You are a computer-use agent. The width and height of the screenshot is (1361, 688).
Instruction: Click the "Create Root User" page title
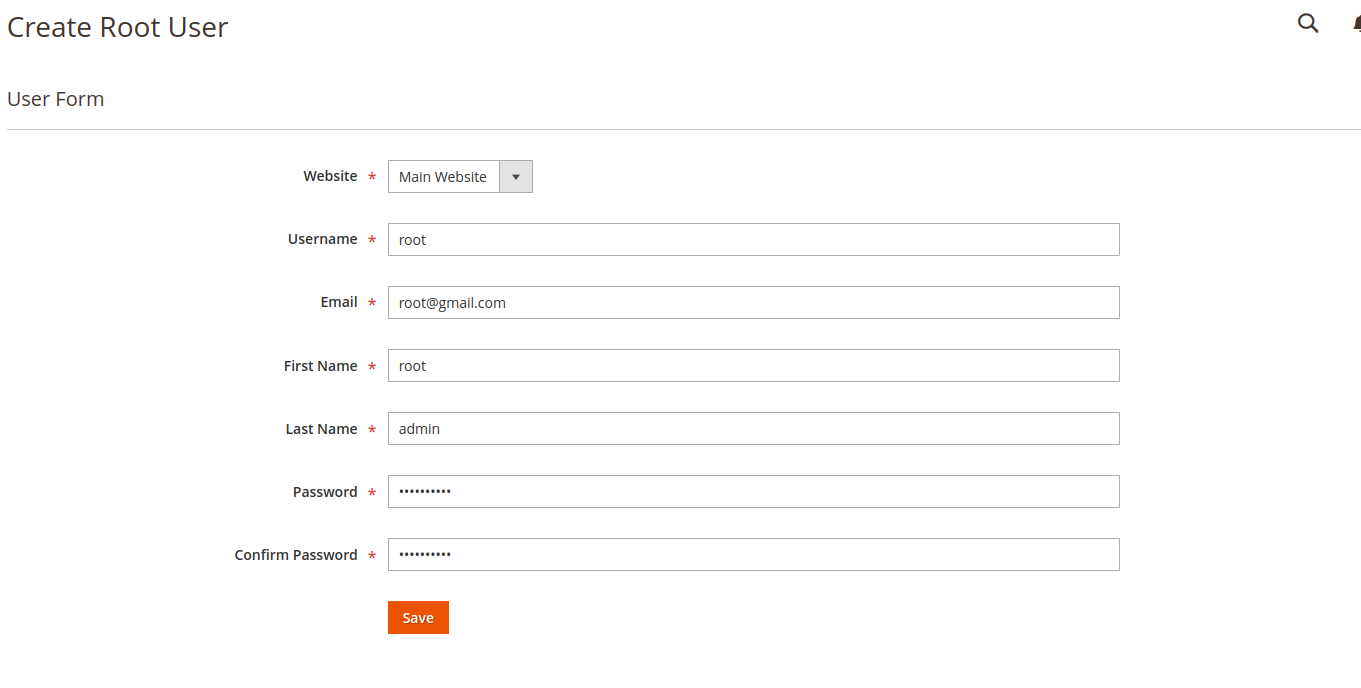[x=118, y=27]
